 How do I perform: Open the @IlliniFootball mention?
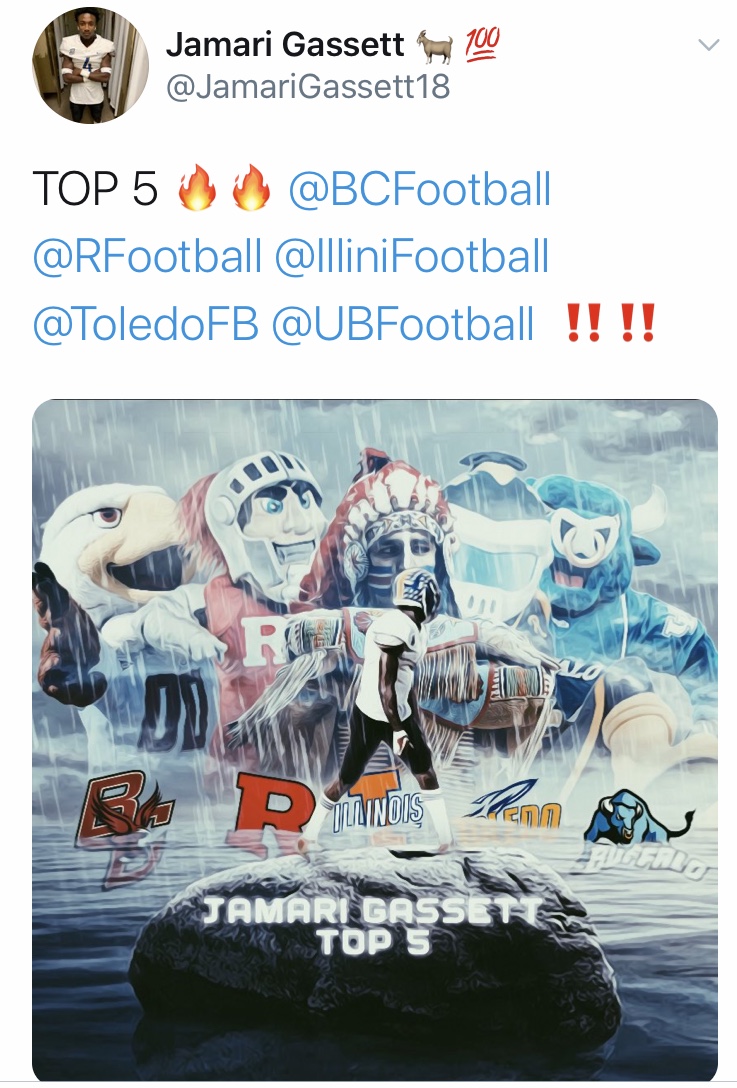click(x=412, y=256)
